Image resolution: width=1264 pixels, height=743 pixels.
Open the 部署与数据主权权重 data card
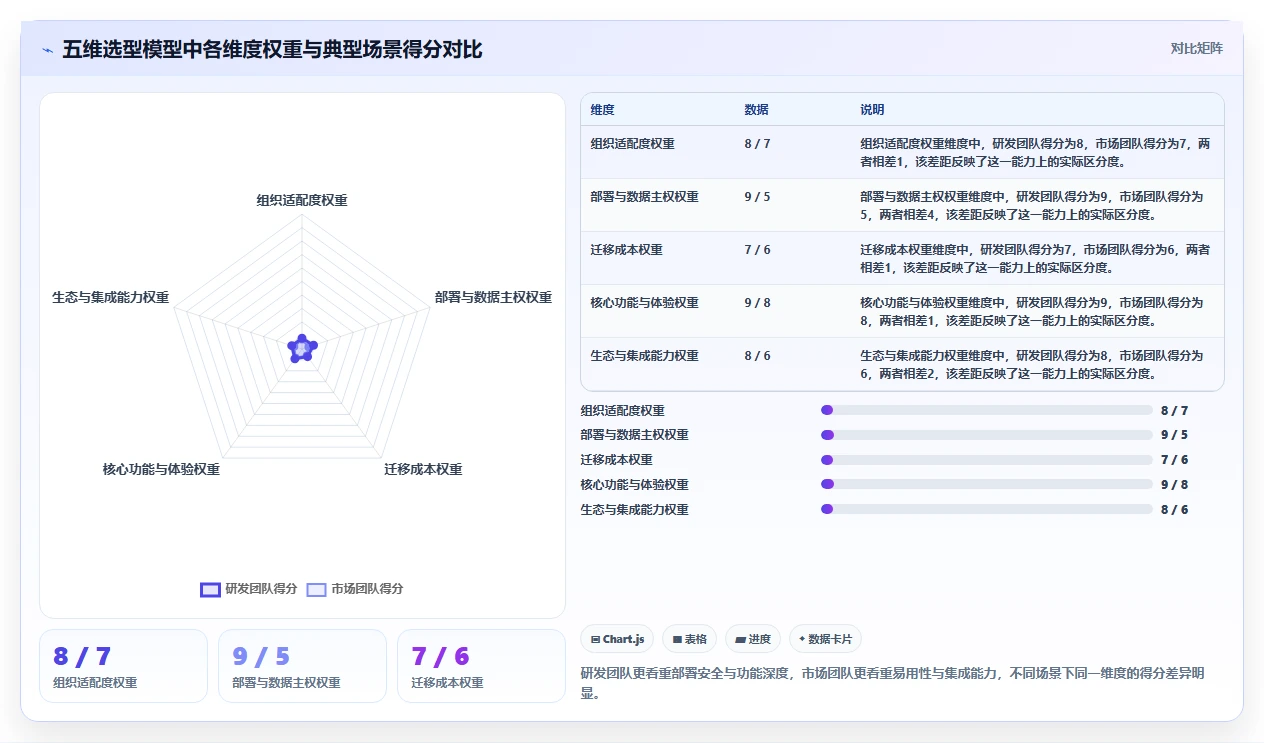point(302,666)
